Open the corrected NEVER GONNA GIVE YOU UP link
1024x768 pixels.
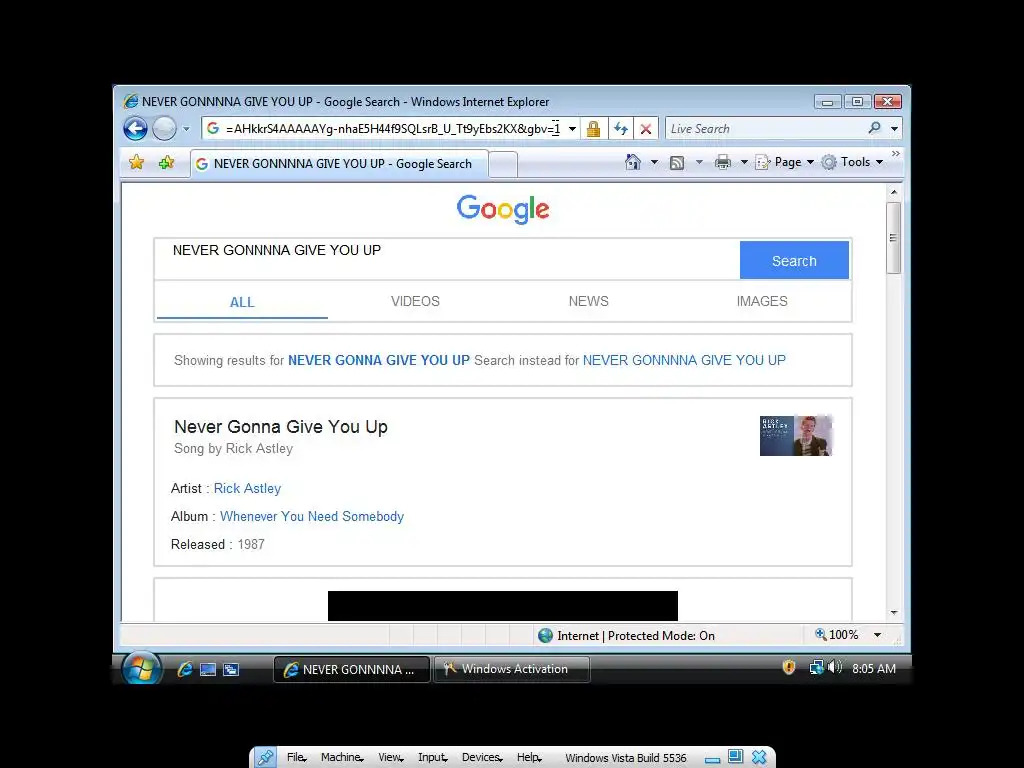click(379, 360)
